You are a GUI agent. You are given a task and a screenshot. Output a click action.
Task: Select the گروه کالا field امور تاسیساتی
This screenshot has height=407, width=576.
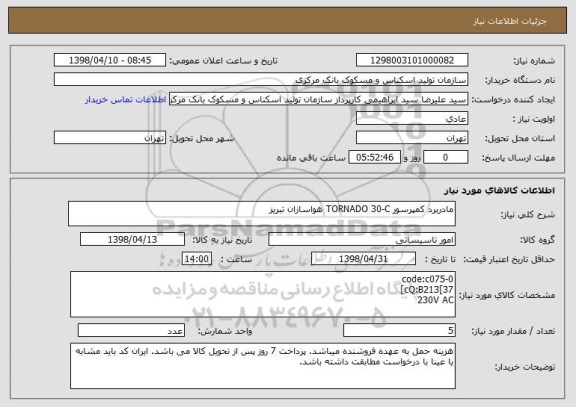362,239
